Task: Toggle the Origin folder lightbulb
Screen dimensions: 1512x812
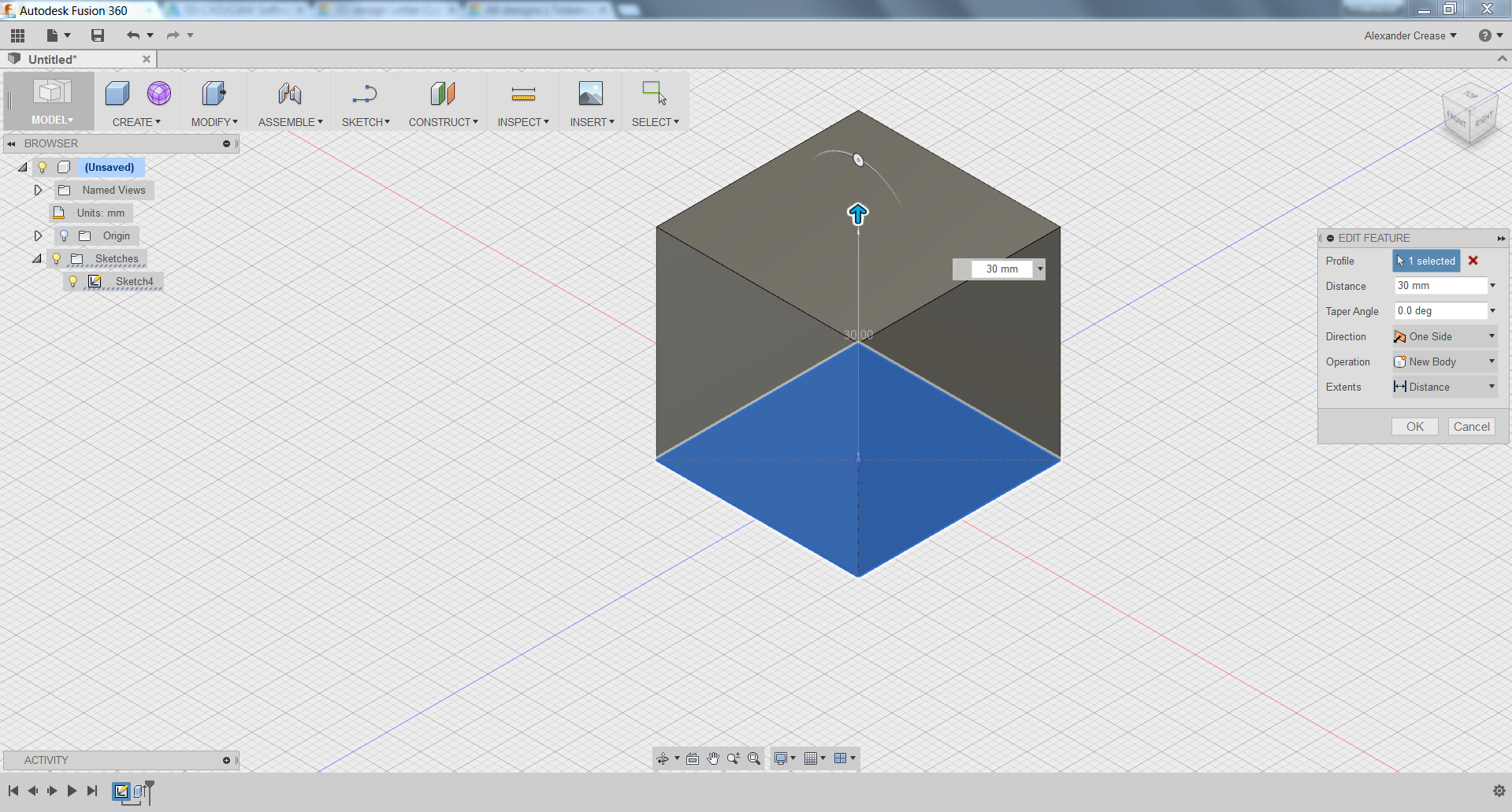Action: pyautogui.click(x=64, y=235)
